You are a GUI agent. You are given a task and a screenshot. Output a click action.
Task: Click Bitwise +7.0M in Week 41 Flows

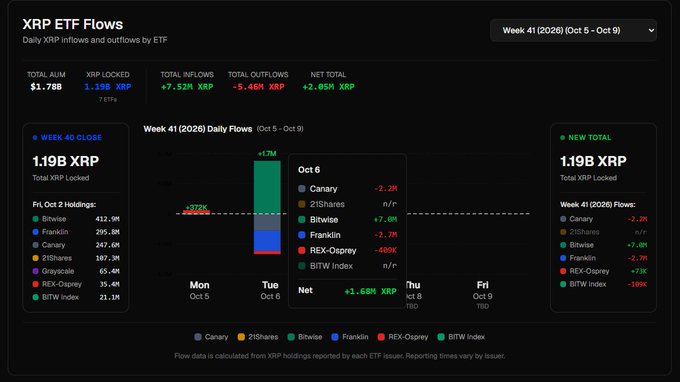603,245
